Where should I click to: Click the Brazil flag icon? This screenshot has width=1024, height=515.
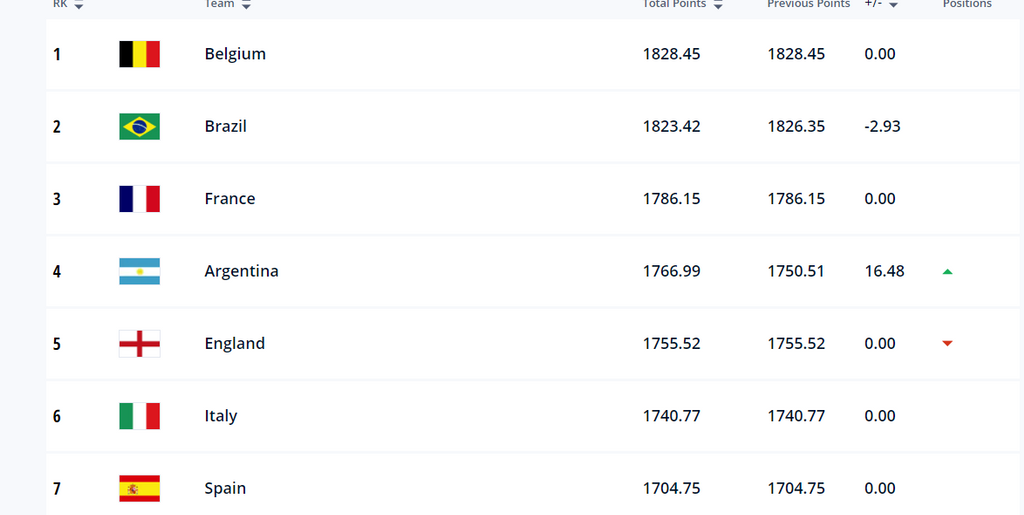coord(139,126)
